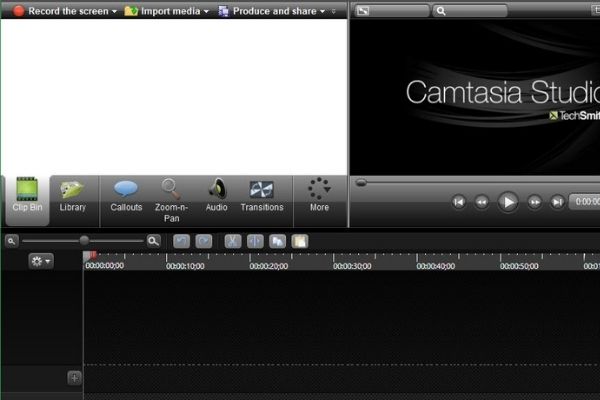Copy the timeline selection
600x400 pixels.
point(277,241)
